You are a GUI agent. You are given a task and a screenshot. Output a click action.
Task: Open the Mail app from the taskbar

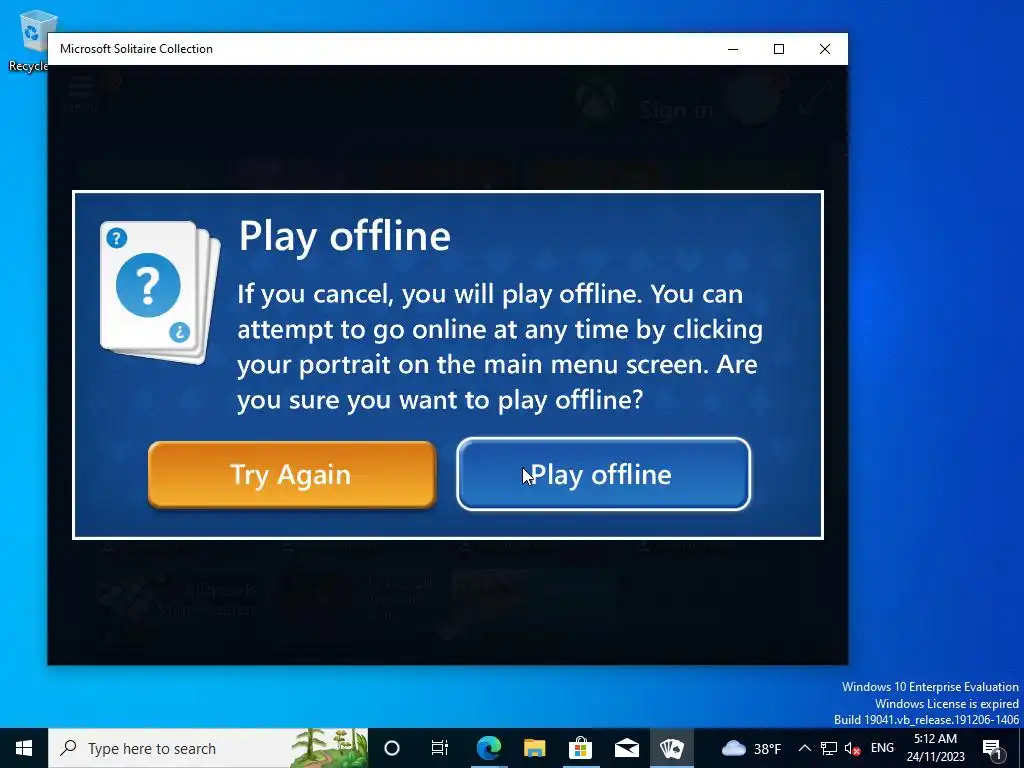point(626,748)
